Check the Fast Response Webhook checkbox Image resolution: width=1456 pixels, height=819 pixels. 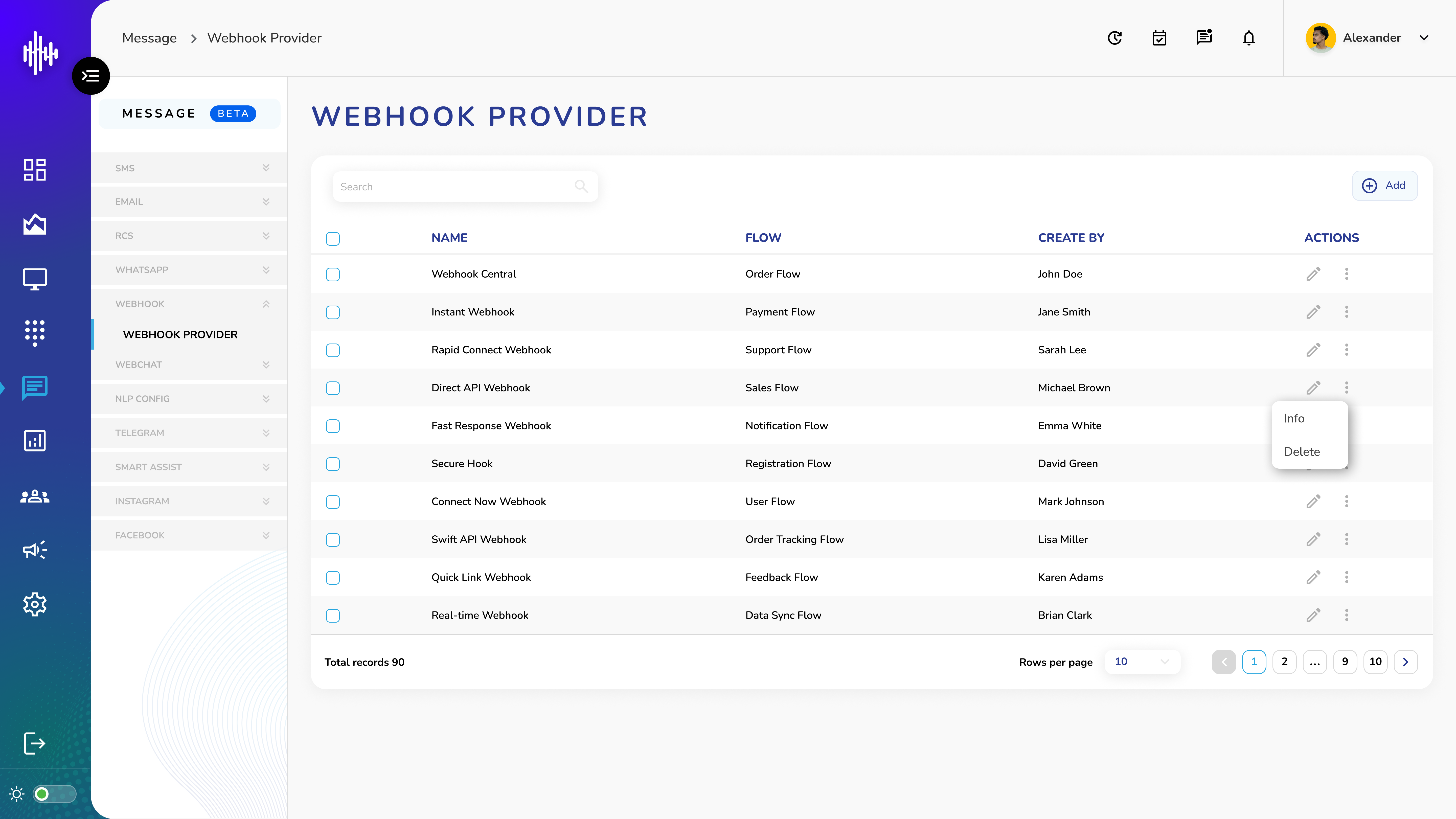click(x=333, y=426)
